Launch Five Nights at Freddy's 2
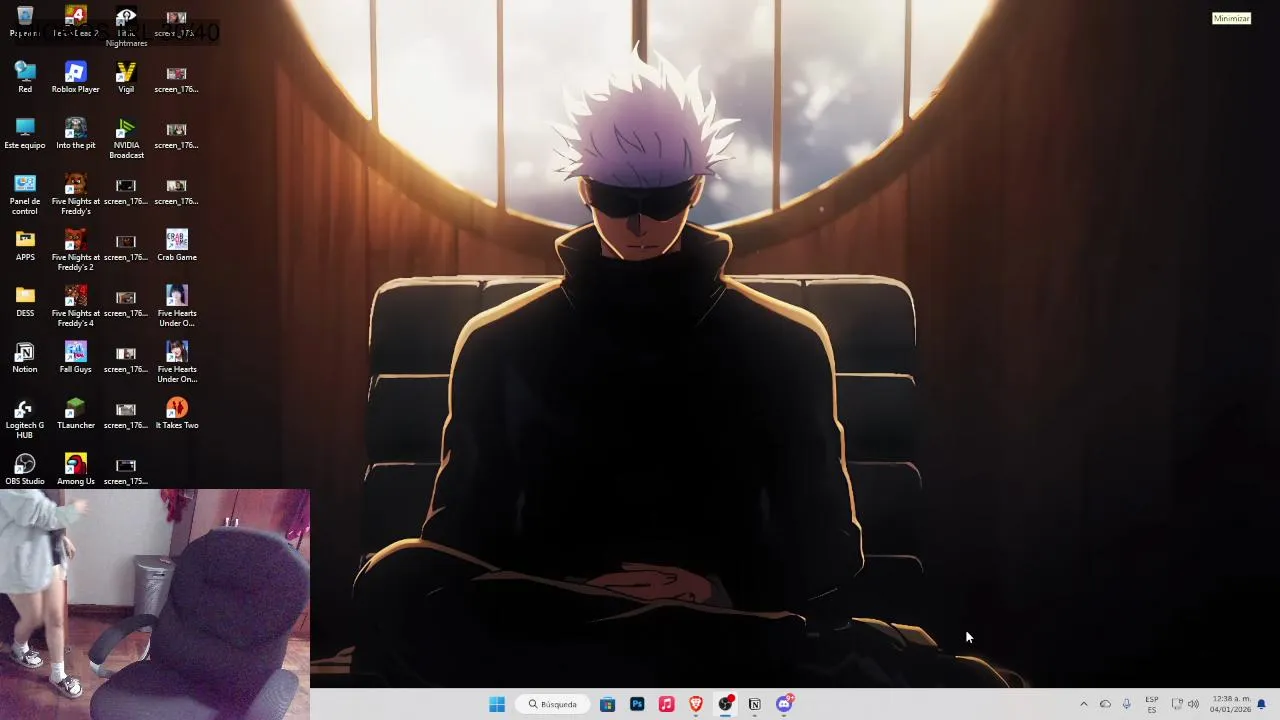 76,251
